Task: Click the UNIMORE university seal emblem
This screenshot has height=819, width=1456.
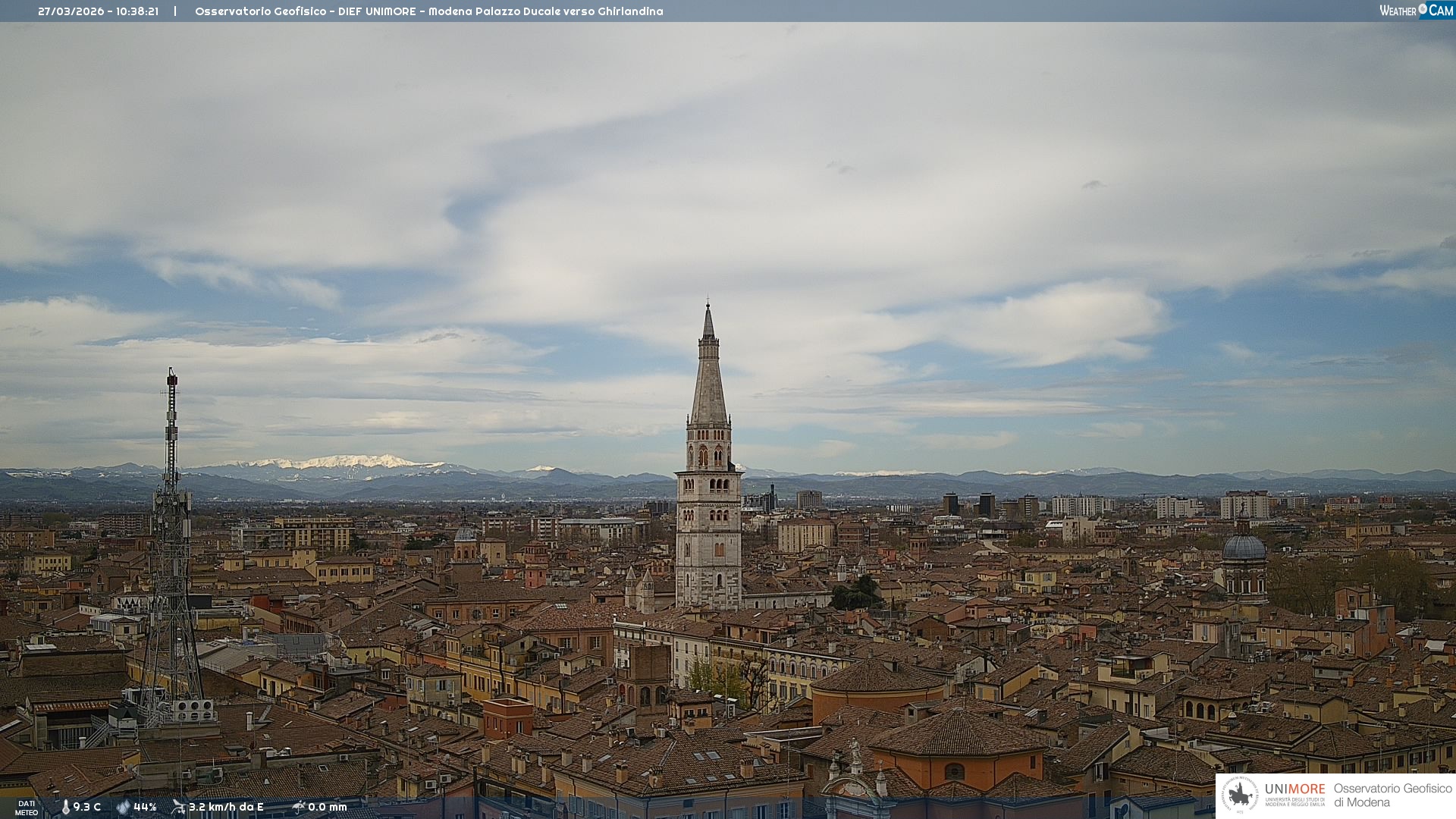Action: tap(1240, 795)
